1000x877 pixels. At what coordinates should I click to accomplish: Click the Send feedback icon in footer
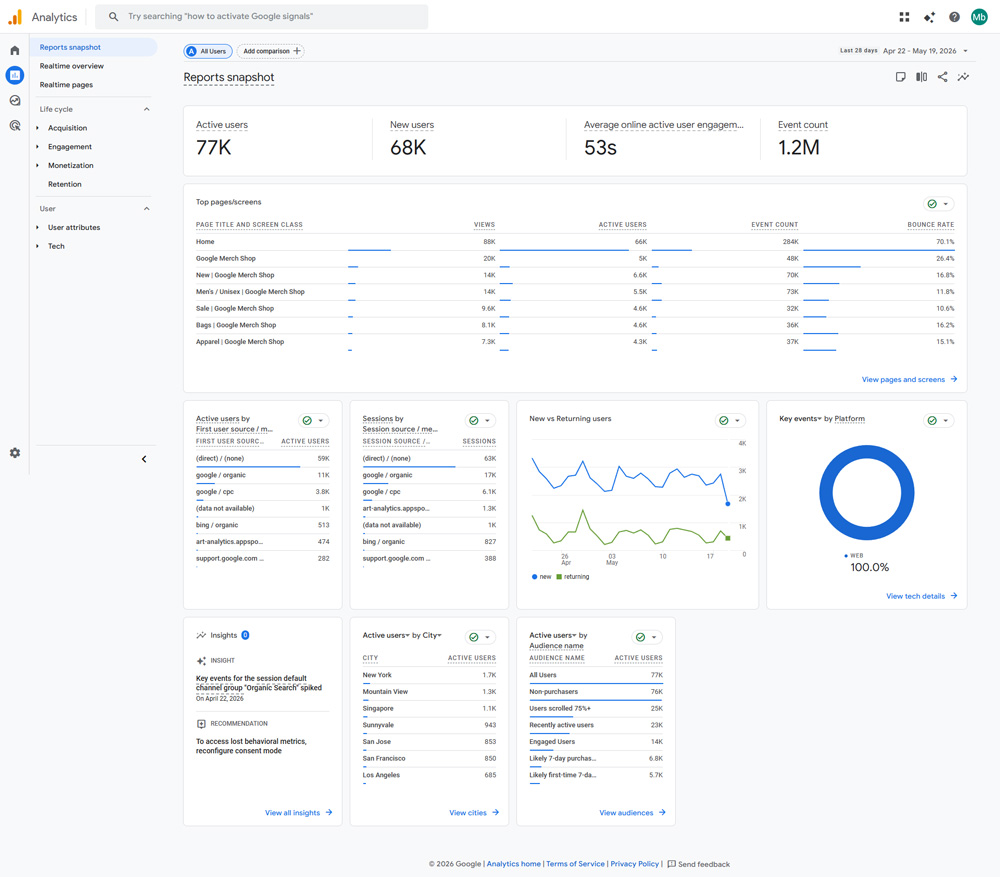click(x=672, y=864)
